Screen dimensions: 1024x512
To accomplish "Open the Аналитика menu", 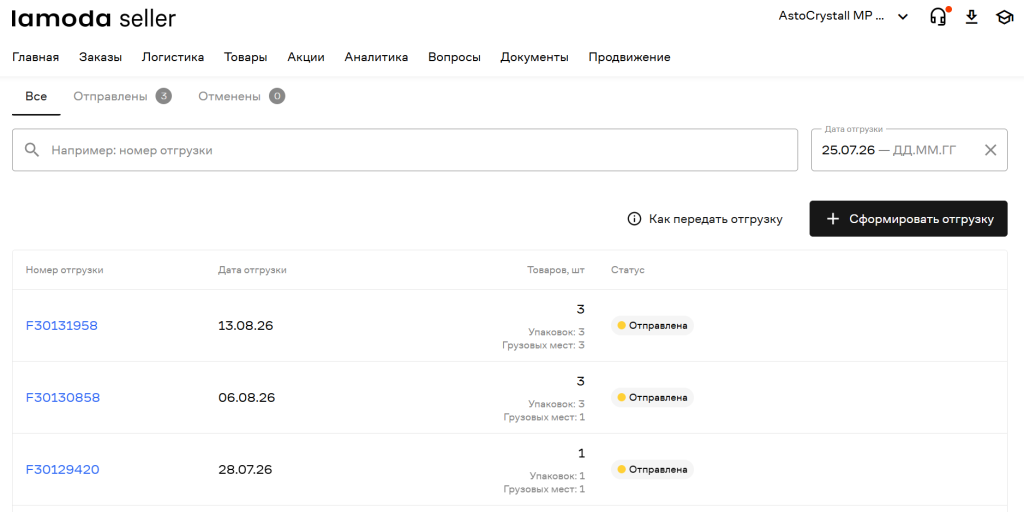I will click(376, 57).
